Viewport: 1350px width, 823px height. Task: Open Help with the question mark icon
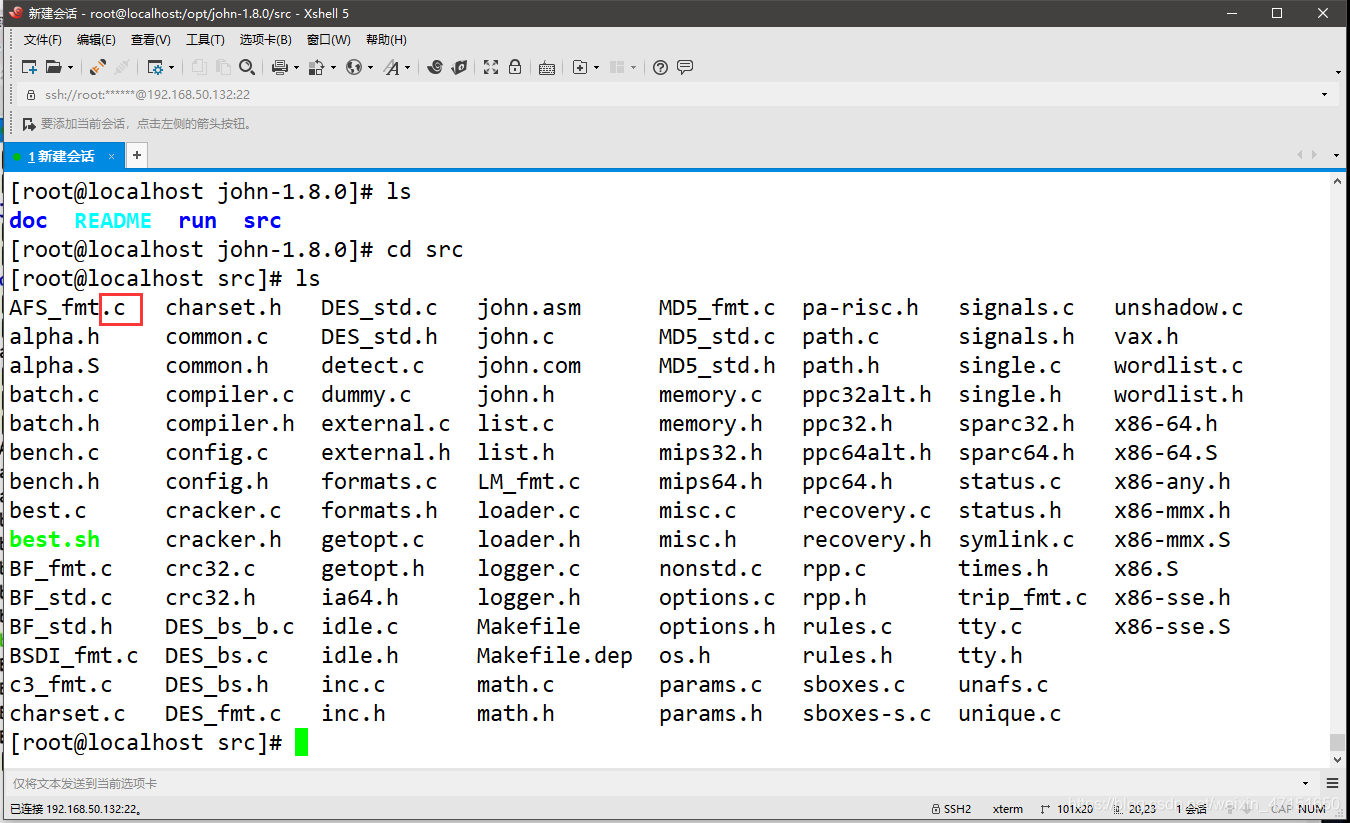tap(660, 67)
